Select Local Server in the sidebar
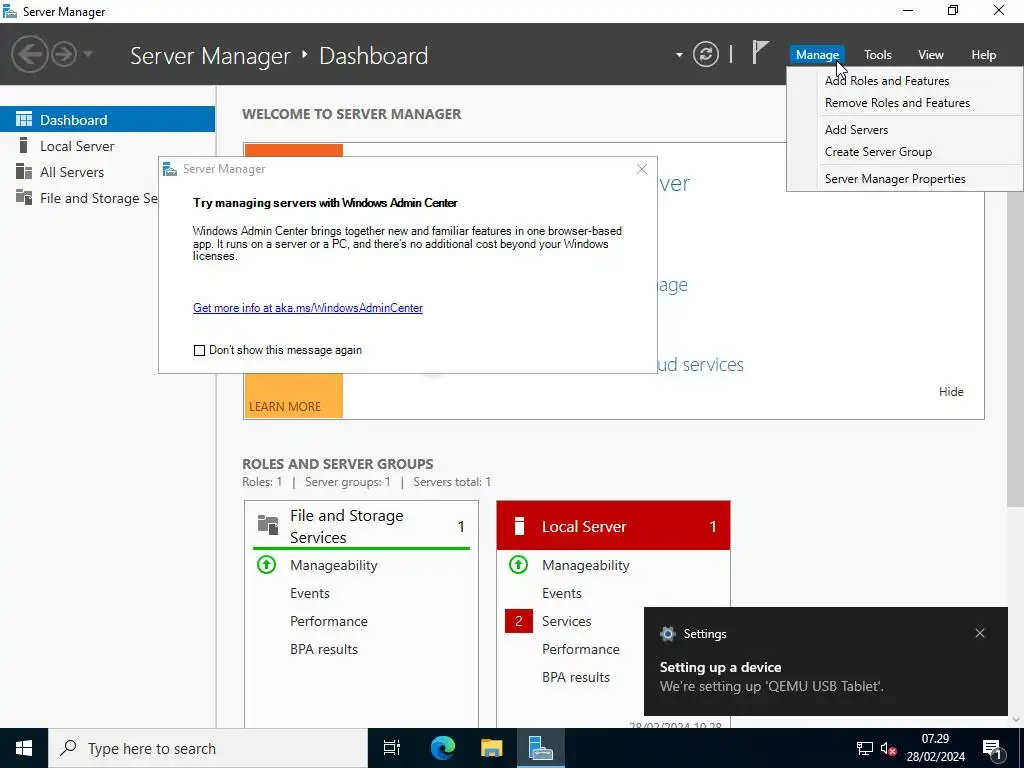Image resolution: width=1024 pixels, height=768 pixels. tap(107, 146)
